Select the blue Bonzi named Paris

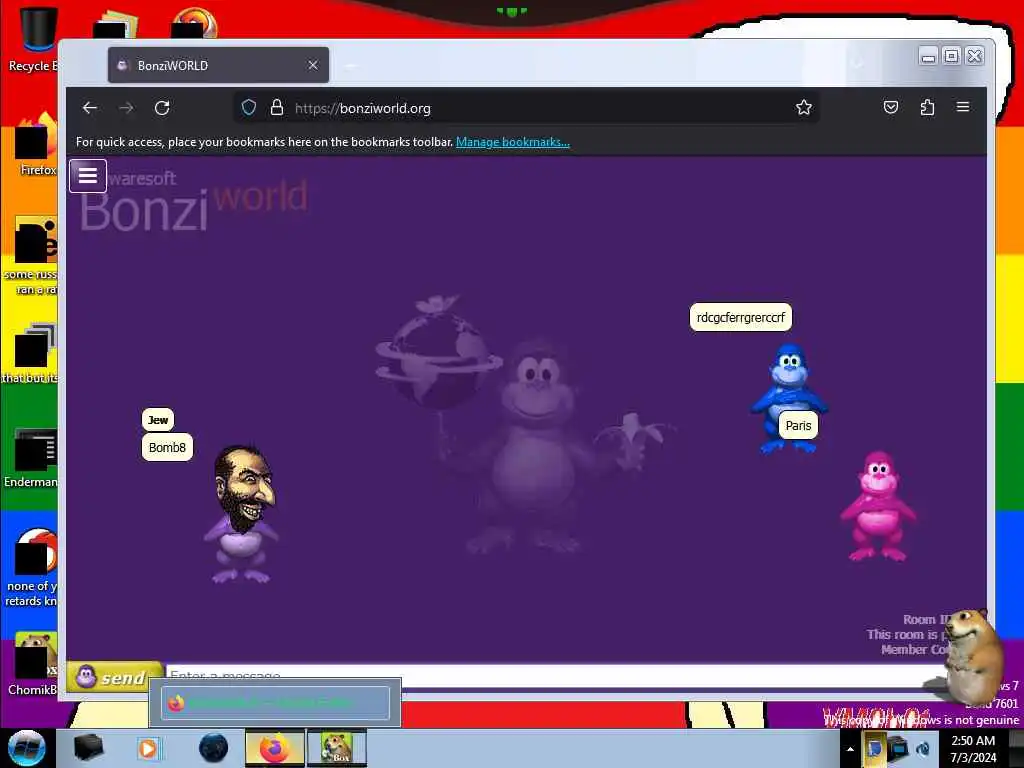(789, 398)
